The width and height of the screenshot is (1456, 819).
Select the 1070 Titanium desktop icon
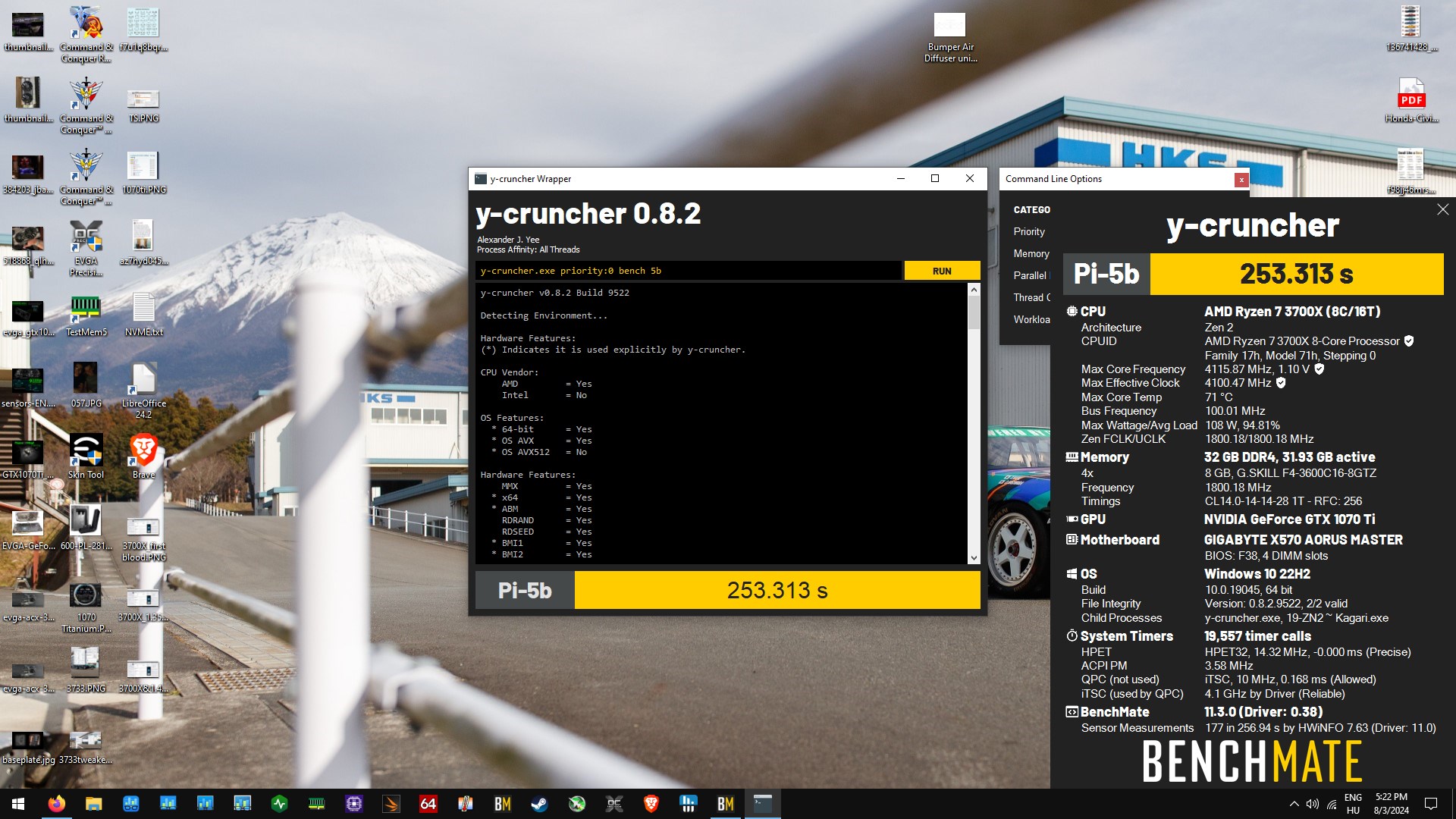point(86,608)
